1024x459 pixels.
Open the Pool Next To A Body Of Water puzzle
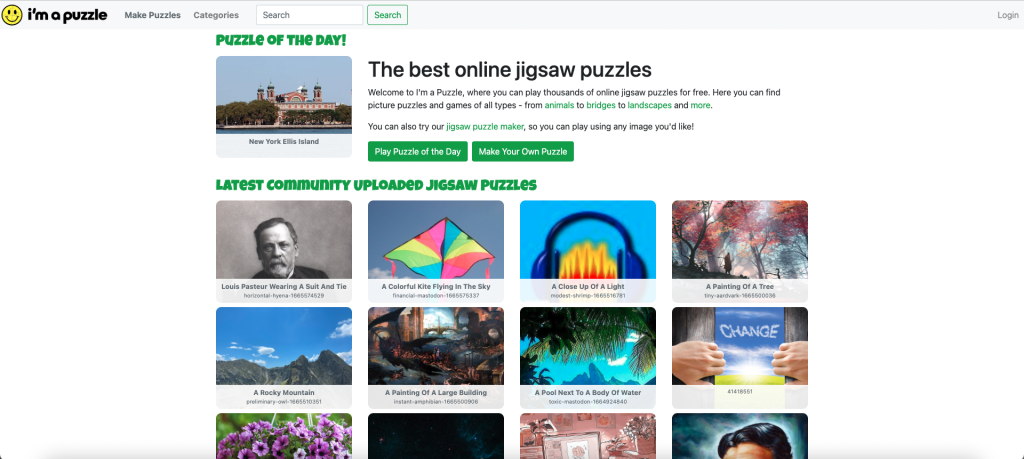tap(588, 358)
